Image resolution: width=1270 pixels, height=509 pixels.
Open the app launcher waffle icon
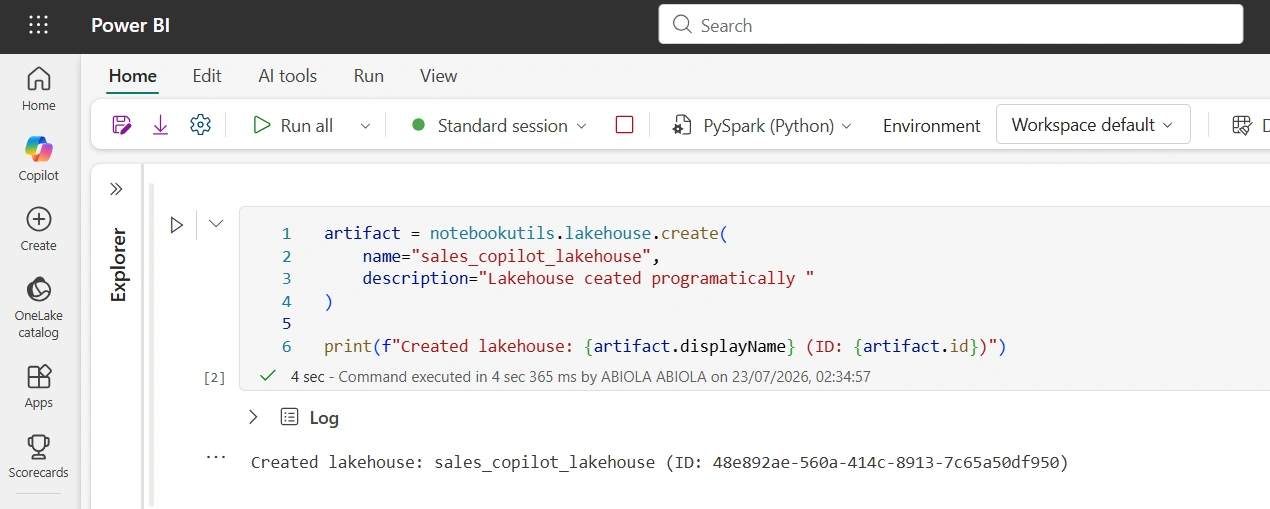pyautogui.click(x=38, y=26)
